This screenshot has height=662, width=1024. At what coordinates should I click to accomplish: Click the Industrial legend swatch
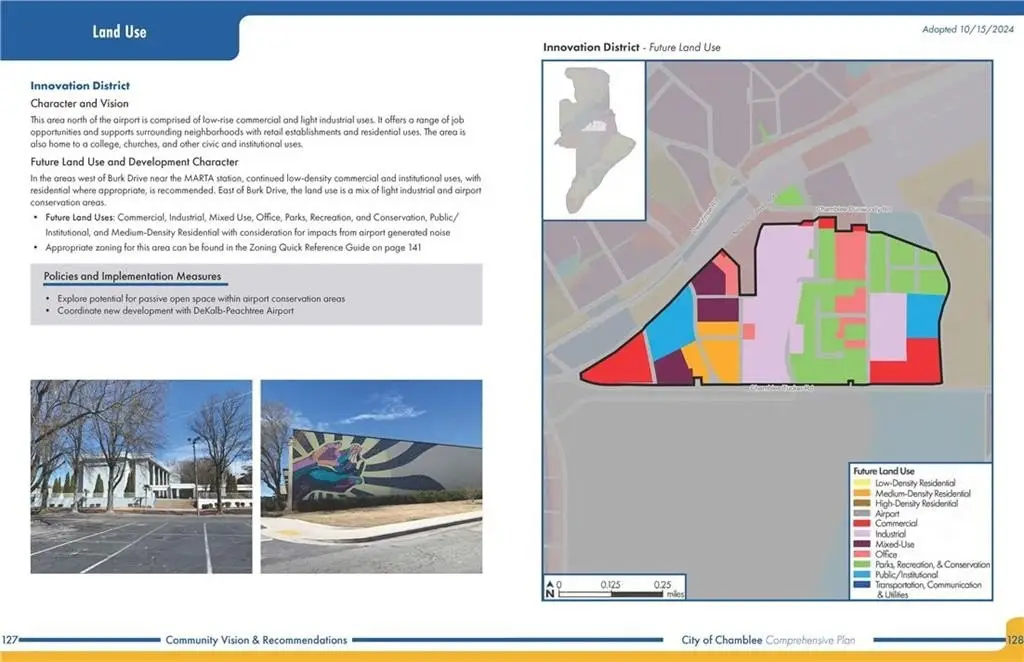pos(856,534)
